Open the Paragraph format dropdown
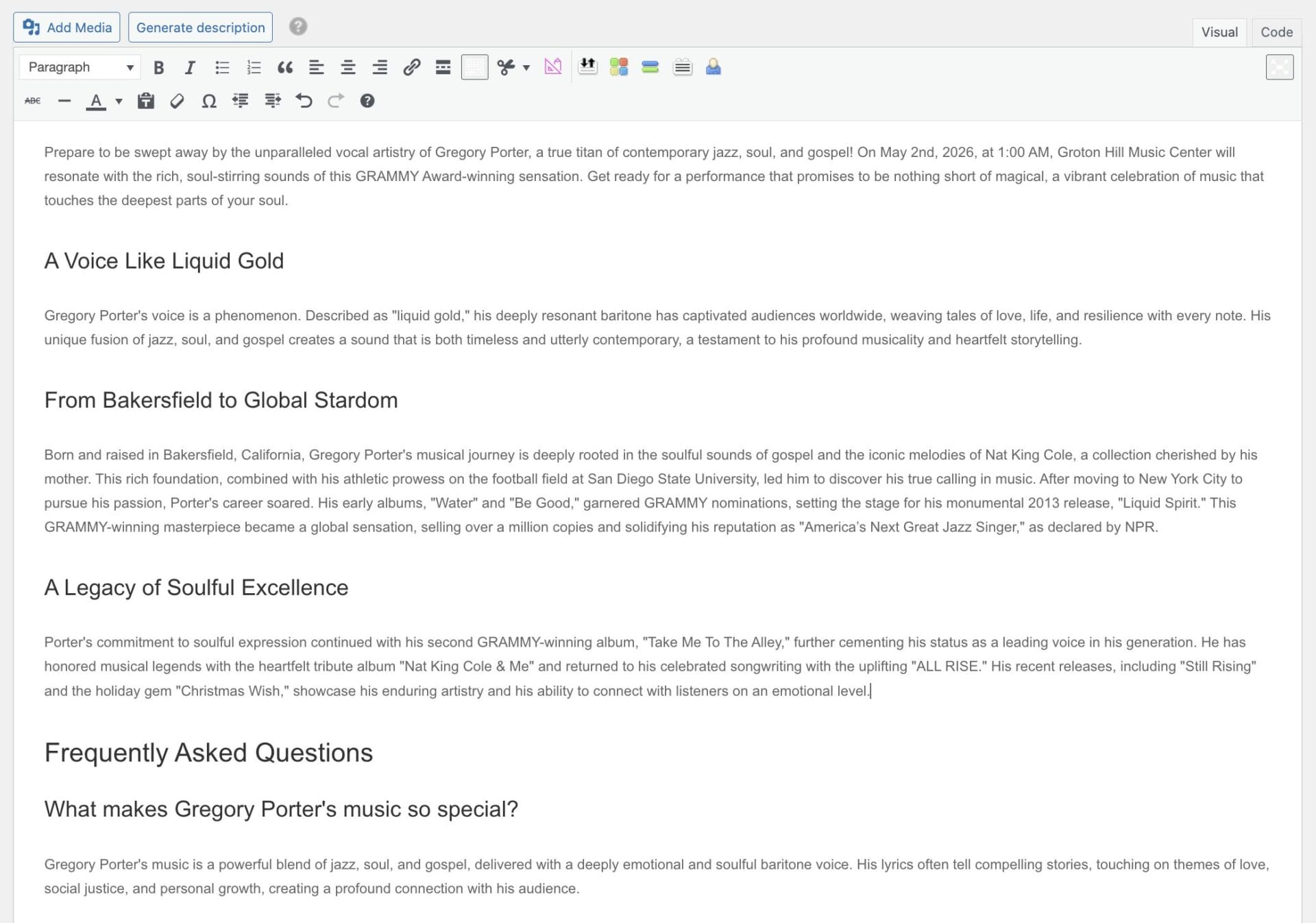This screenshot has height=923, width=1316. 78,67
